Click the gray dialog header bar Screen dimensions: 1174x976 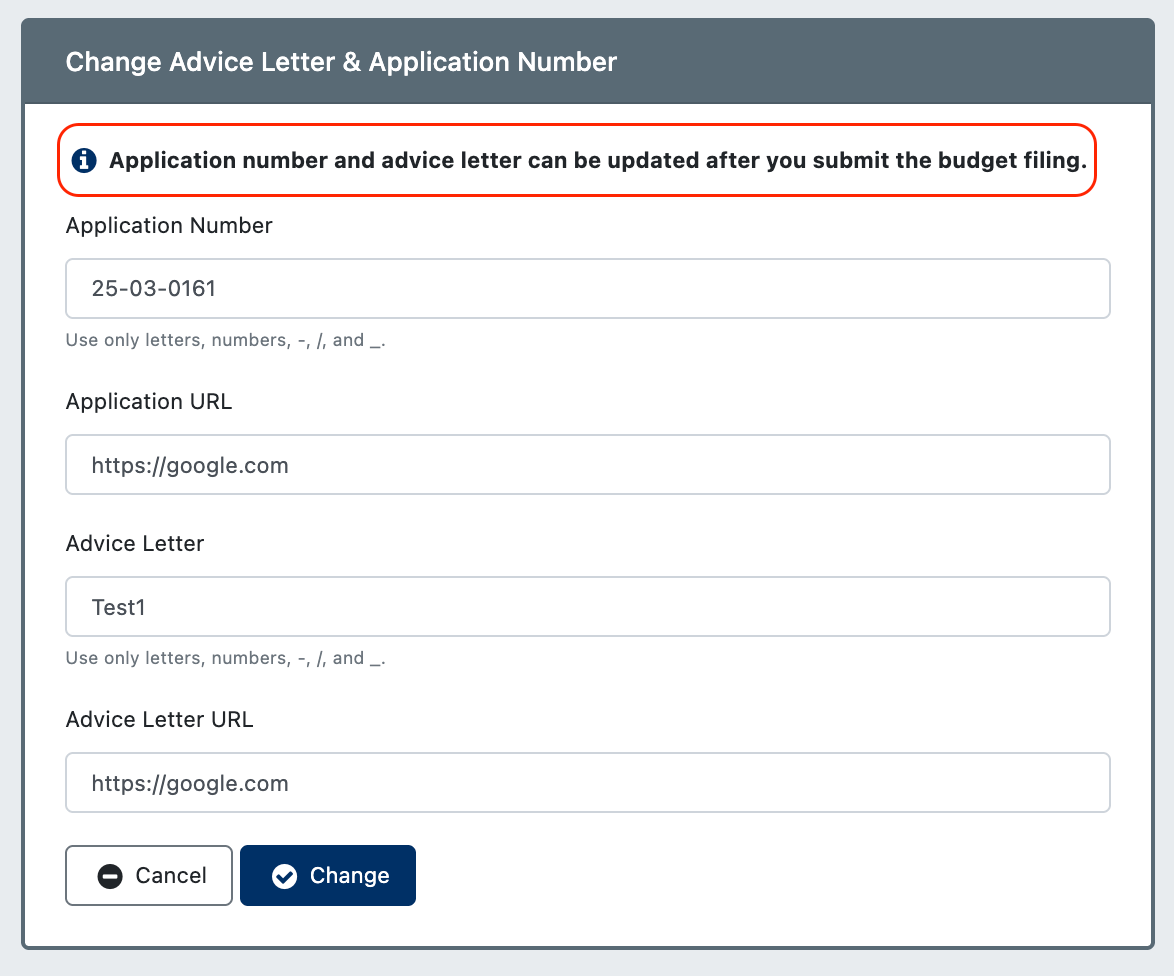tap(588, 61)
